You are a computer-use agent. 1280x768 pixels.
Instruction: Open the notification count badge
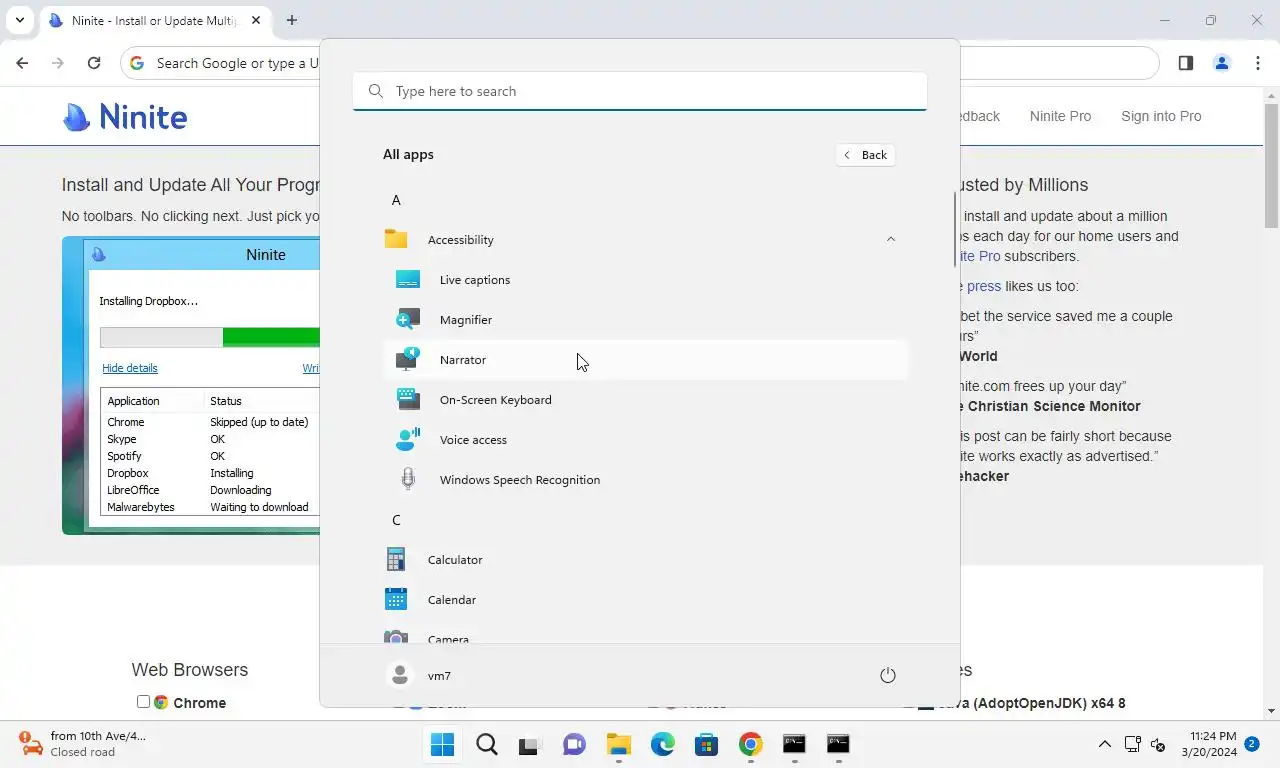click(1251, 744)
